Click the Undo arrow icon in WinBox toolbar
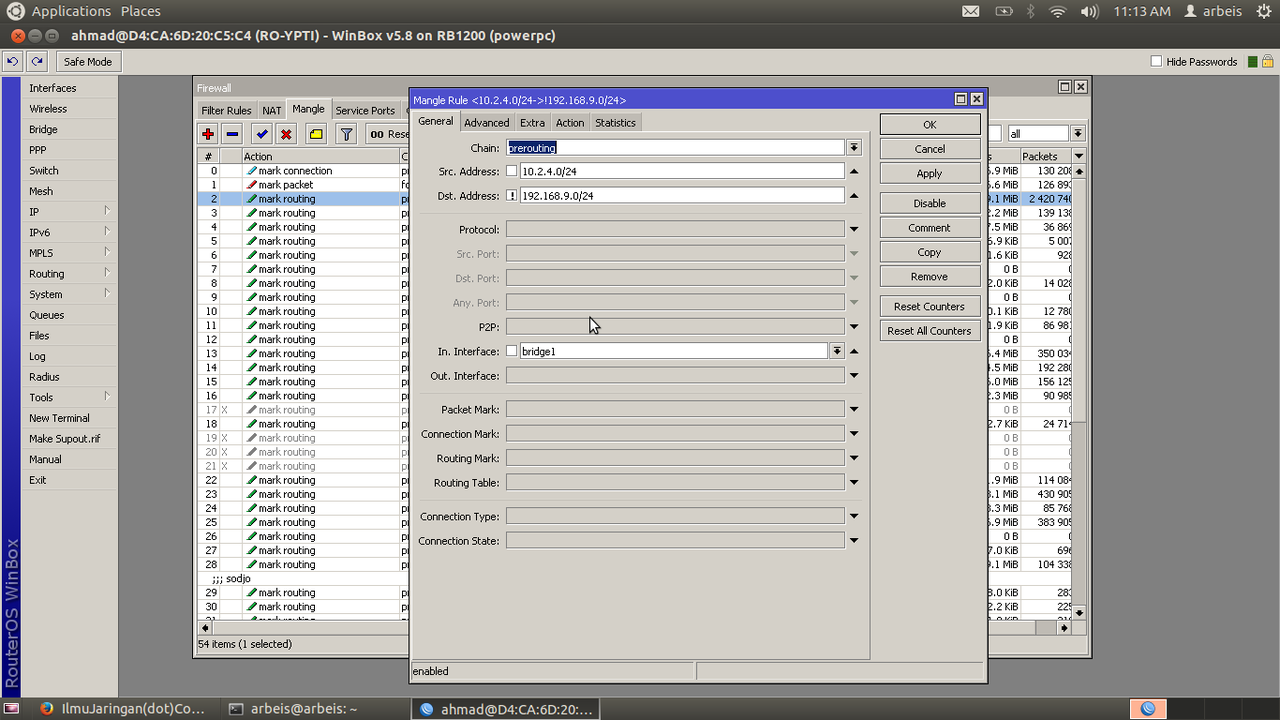Screen dimensions: 1280x720 pos(13,62)
